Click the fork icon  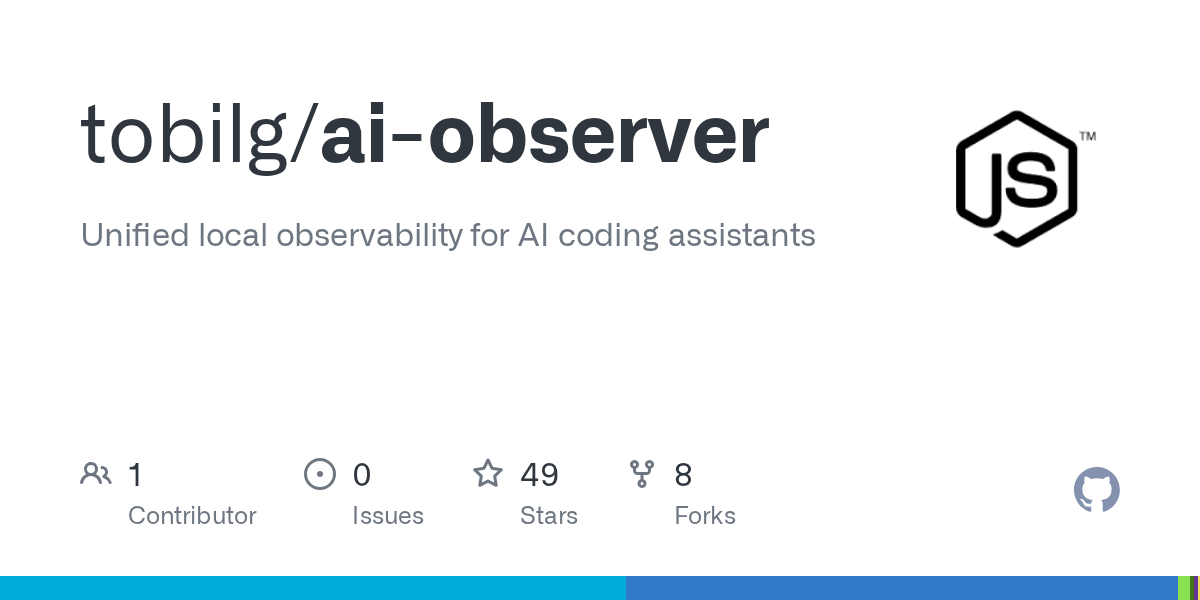click(642, 474)
